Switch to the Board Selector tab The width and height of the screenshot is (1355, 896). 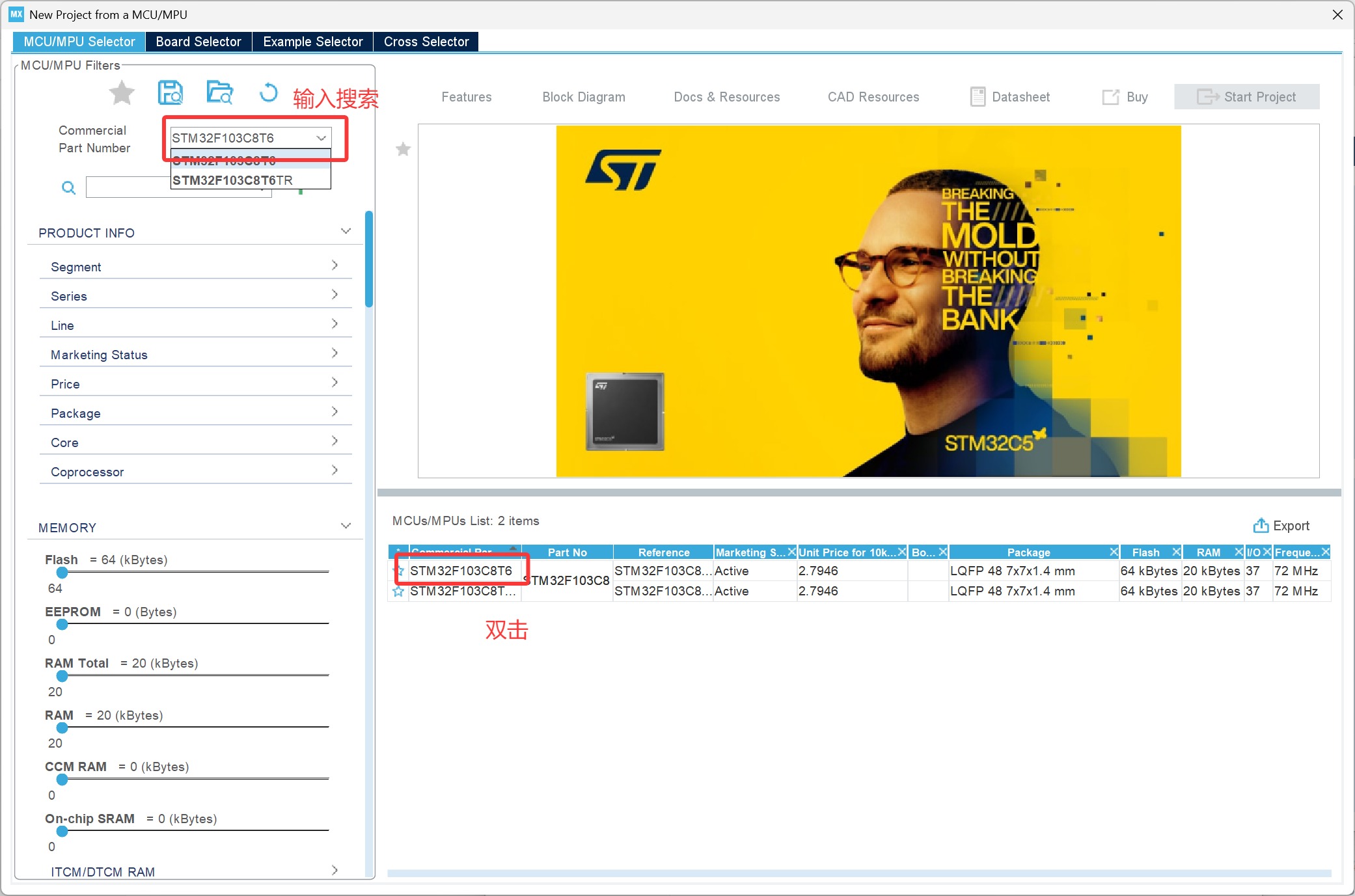pyautogui.click(x=198, y=42)
